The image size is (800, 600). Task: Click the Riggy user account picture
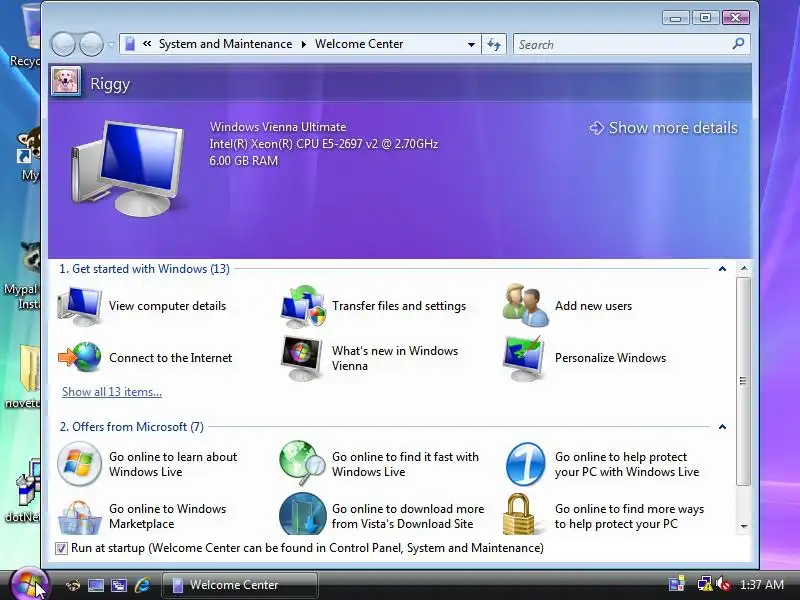[x=66, y=81]
